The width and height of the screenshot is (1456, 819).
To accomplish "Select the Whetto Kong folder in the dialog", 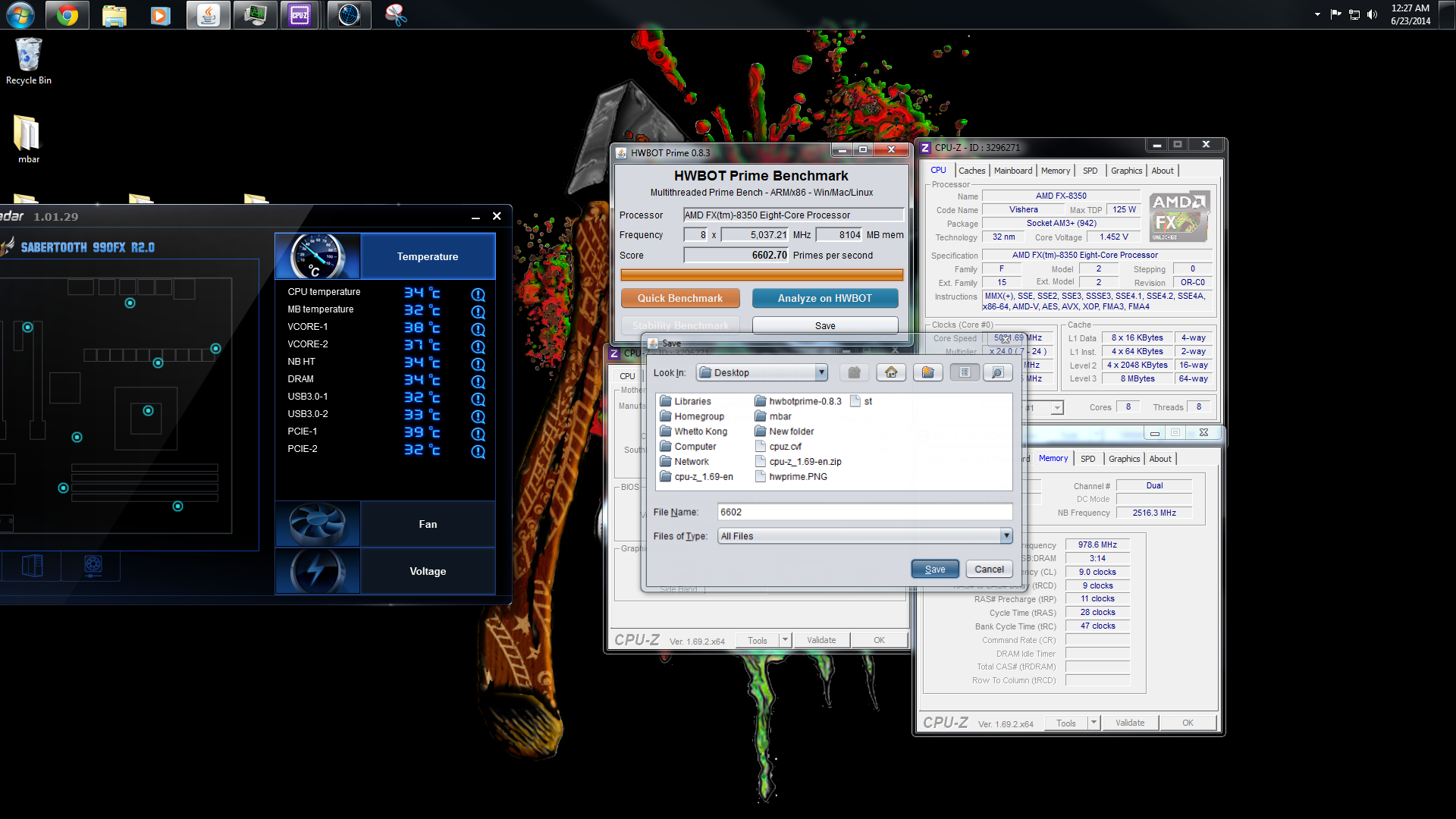I will 693,431.
